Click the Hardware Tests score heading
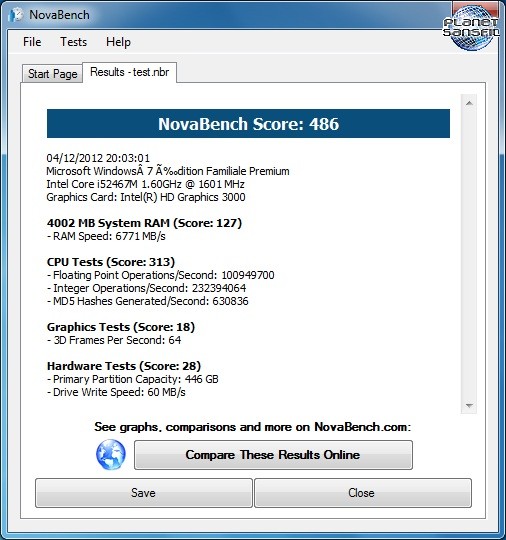The height and width of the screenshot is (540, 506). (124, 366)
